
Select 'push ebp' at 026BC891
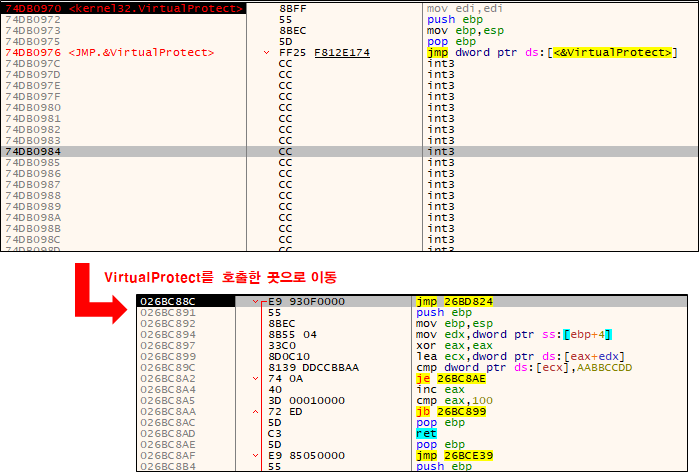click(x=444, y=312)
